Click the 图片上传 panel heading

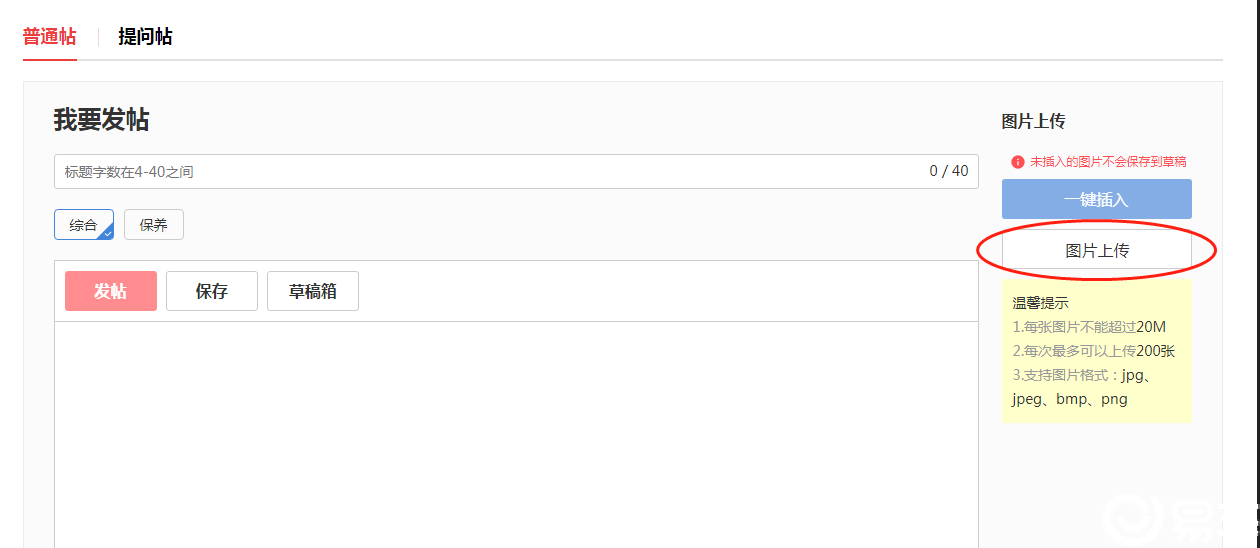pos(1033,121)
